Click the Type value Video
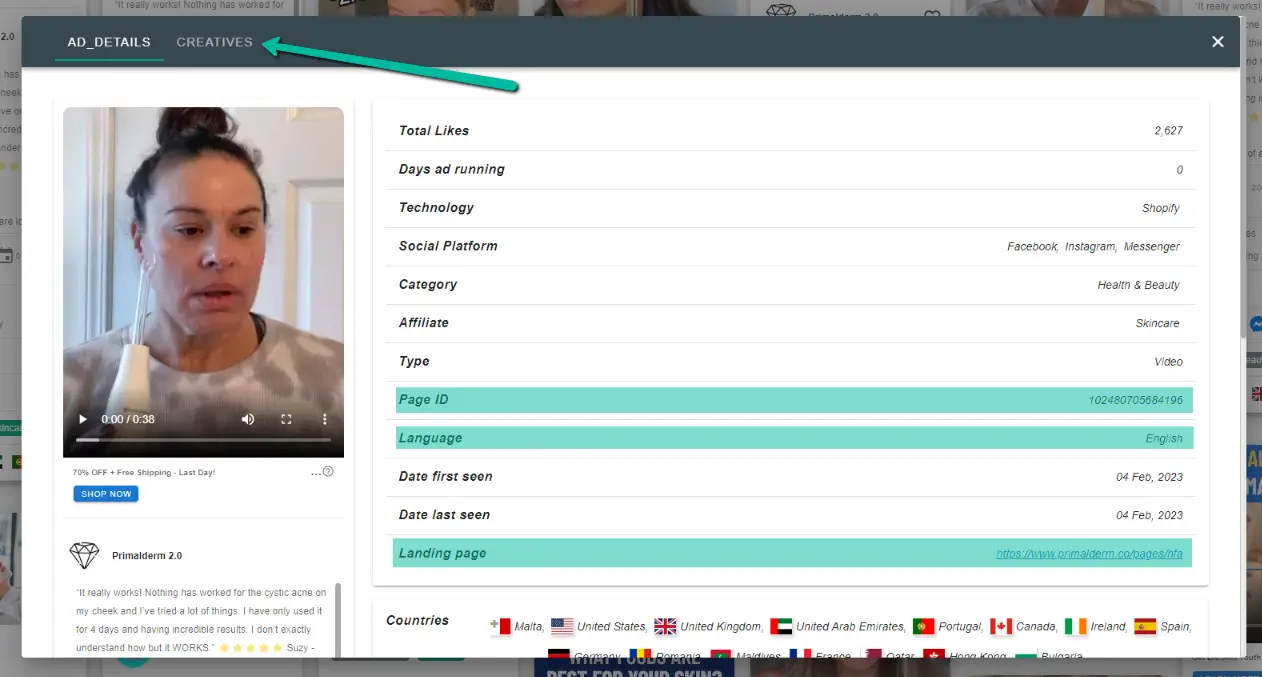 (1169, 362)
